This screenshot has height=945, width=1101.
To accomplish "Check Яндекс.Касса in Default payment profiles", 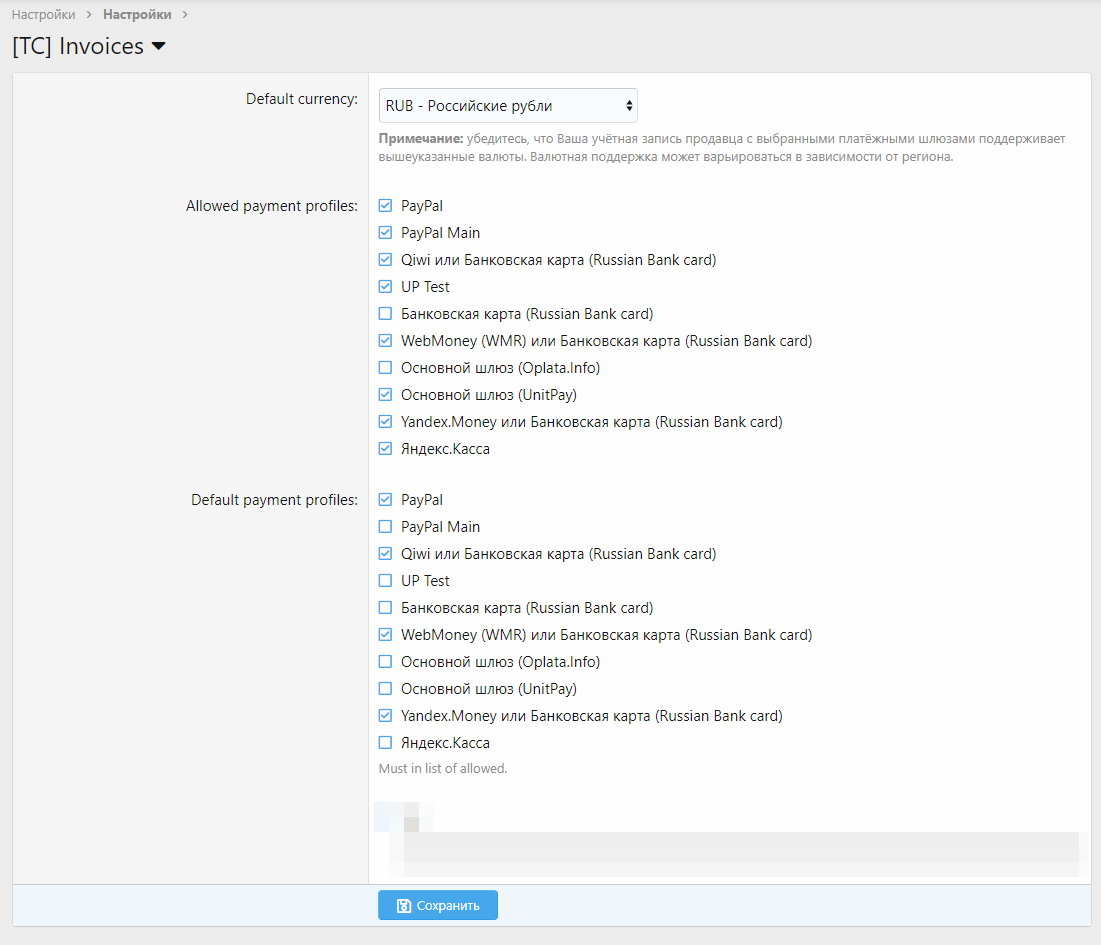I will pyautogui.click(x=386, y=743).
